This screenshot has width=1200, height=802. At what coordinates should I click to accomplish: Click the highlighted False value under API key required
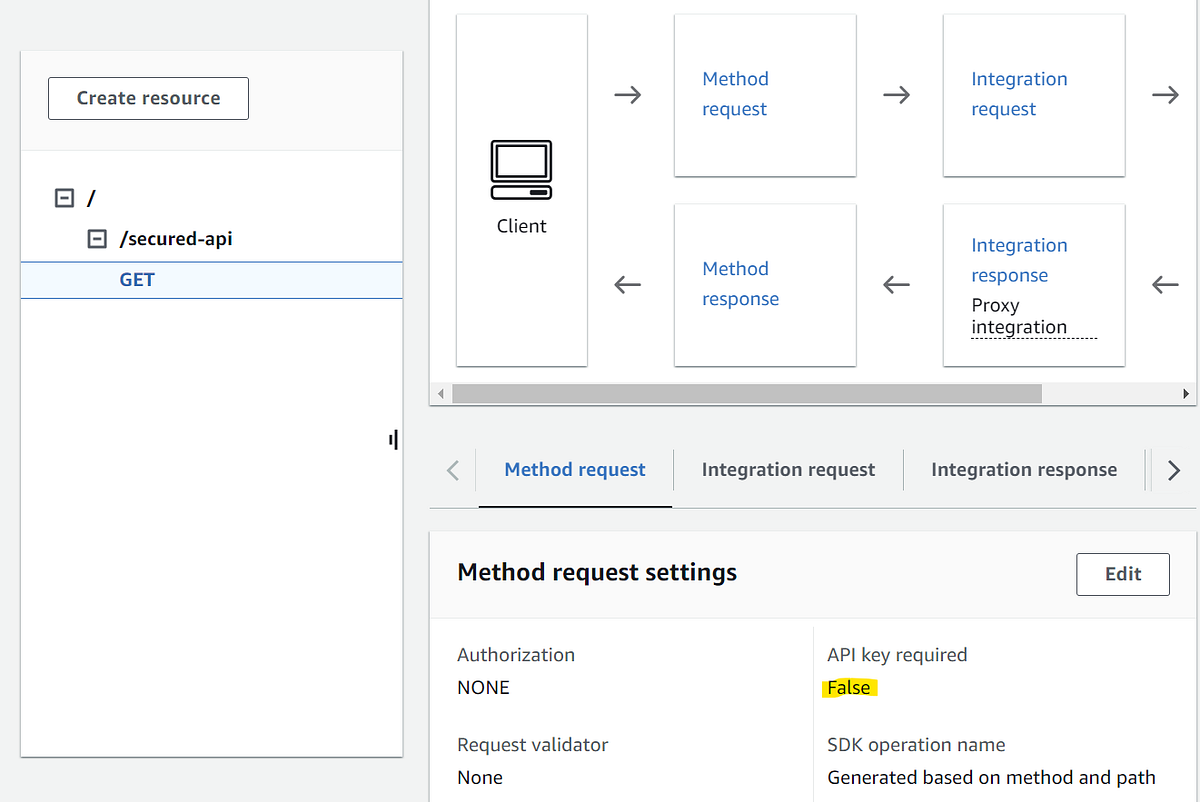(x=849, y=687)
